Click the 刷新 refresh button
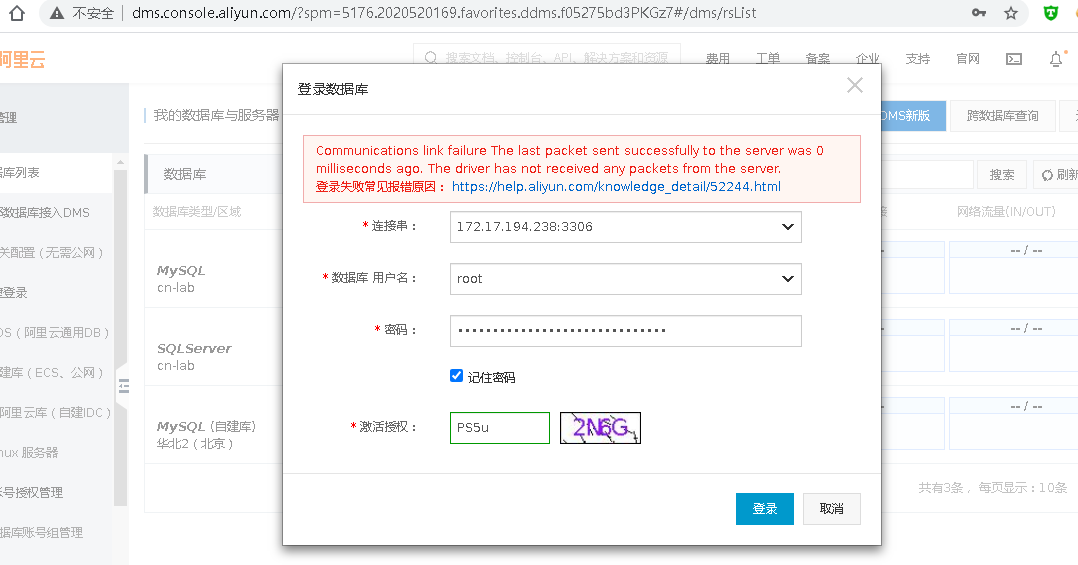 1057,175
